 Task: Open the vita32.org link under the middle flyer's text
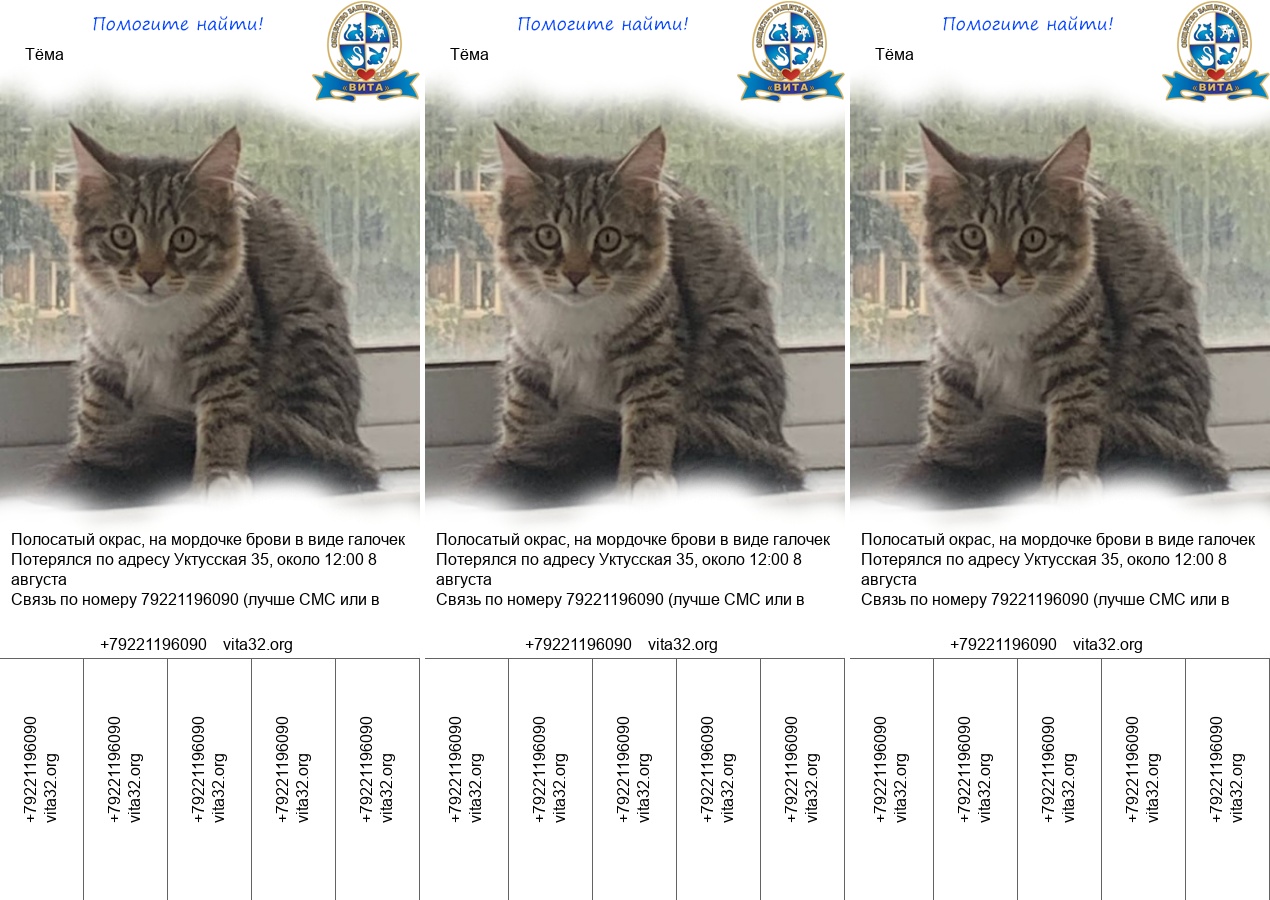(x=683, y=645)
